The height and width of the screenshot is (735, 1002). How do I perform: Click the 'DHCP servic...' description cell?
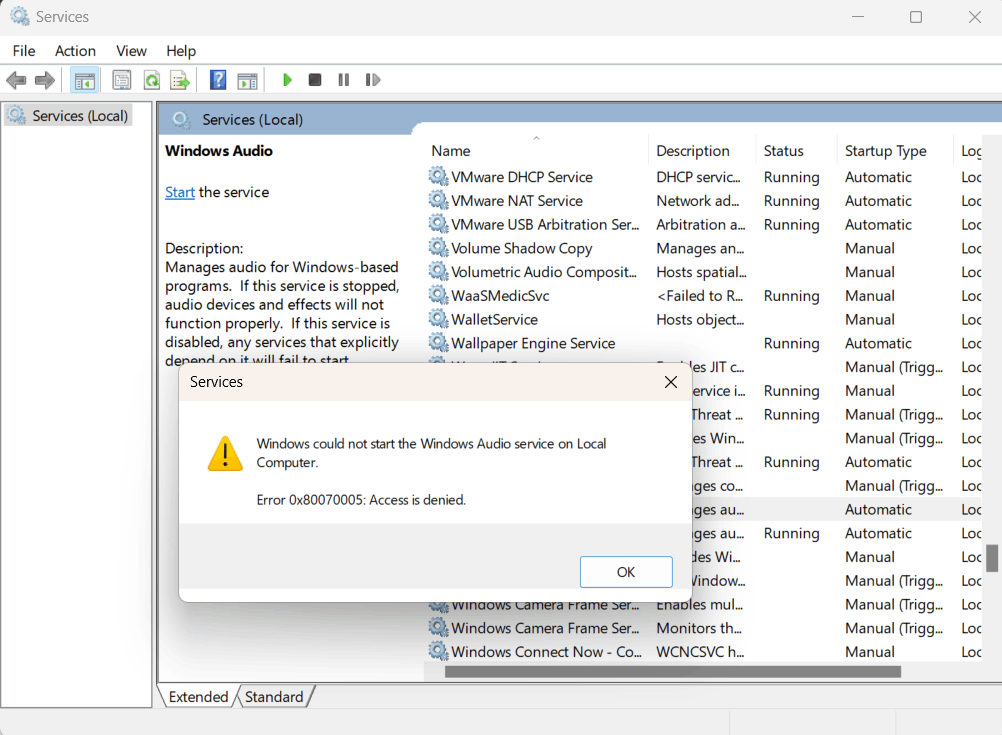[x=698, y=177]
